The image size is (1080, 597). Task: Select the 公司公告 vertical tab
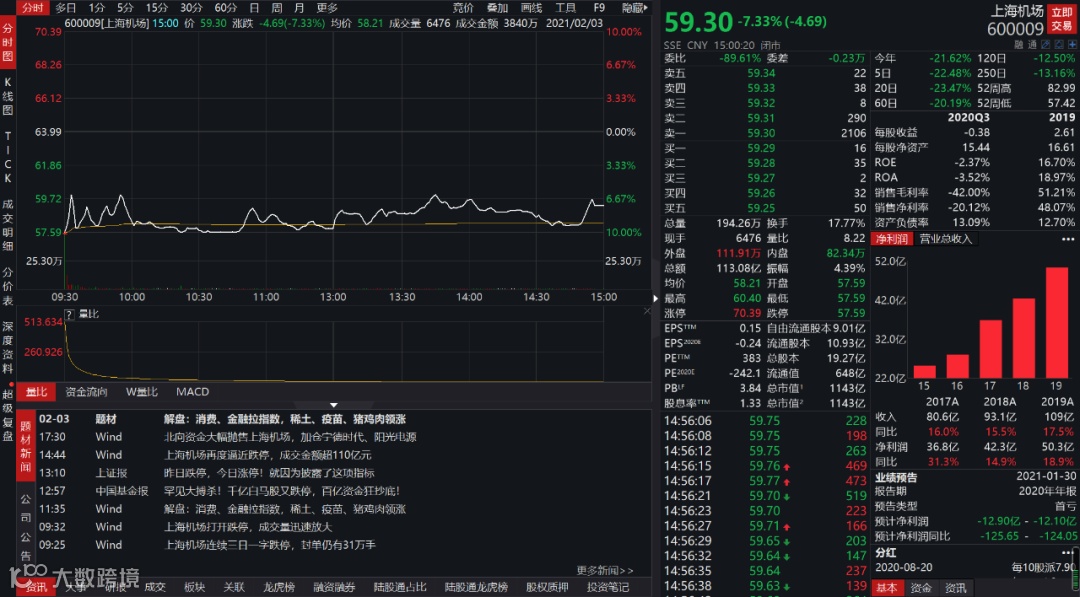click(25, 527)
